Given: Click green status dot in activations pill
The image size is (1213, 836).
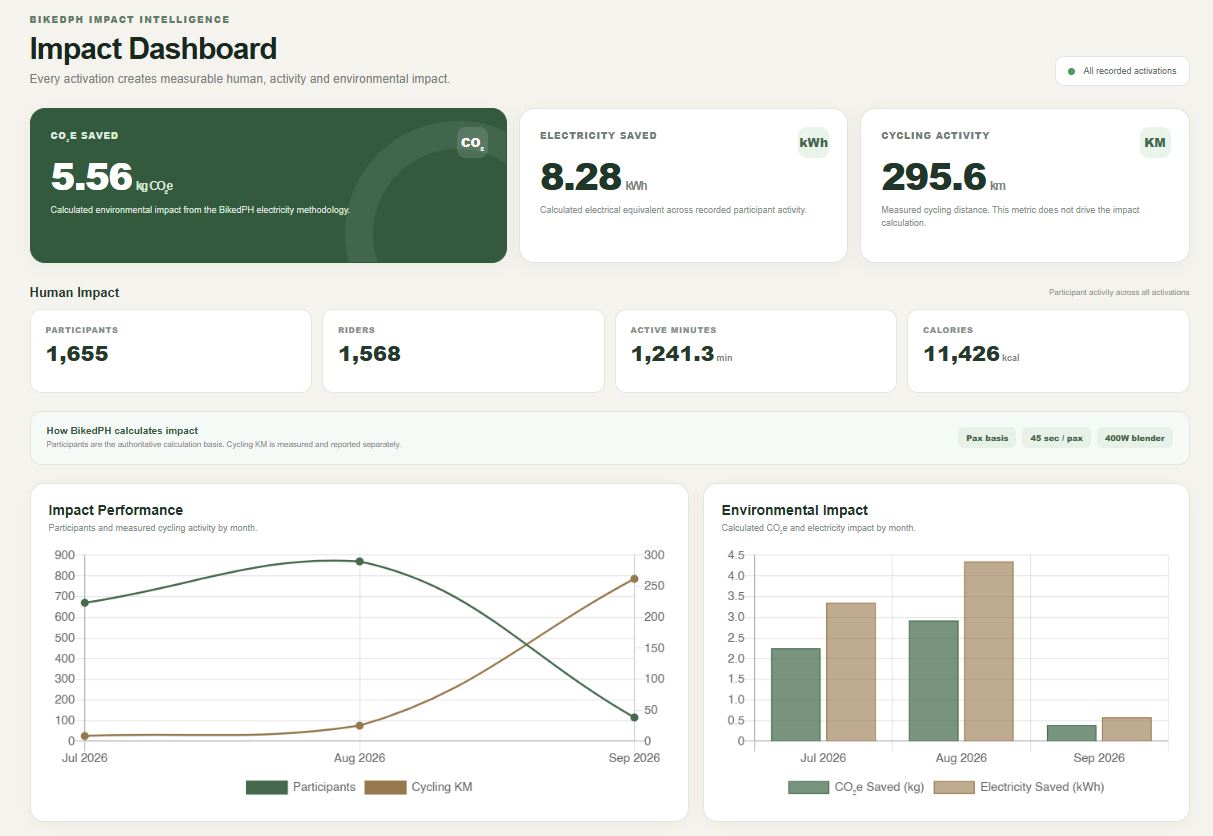Looking at the screenshot, I should [x=1071, y=71].
